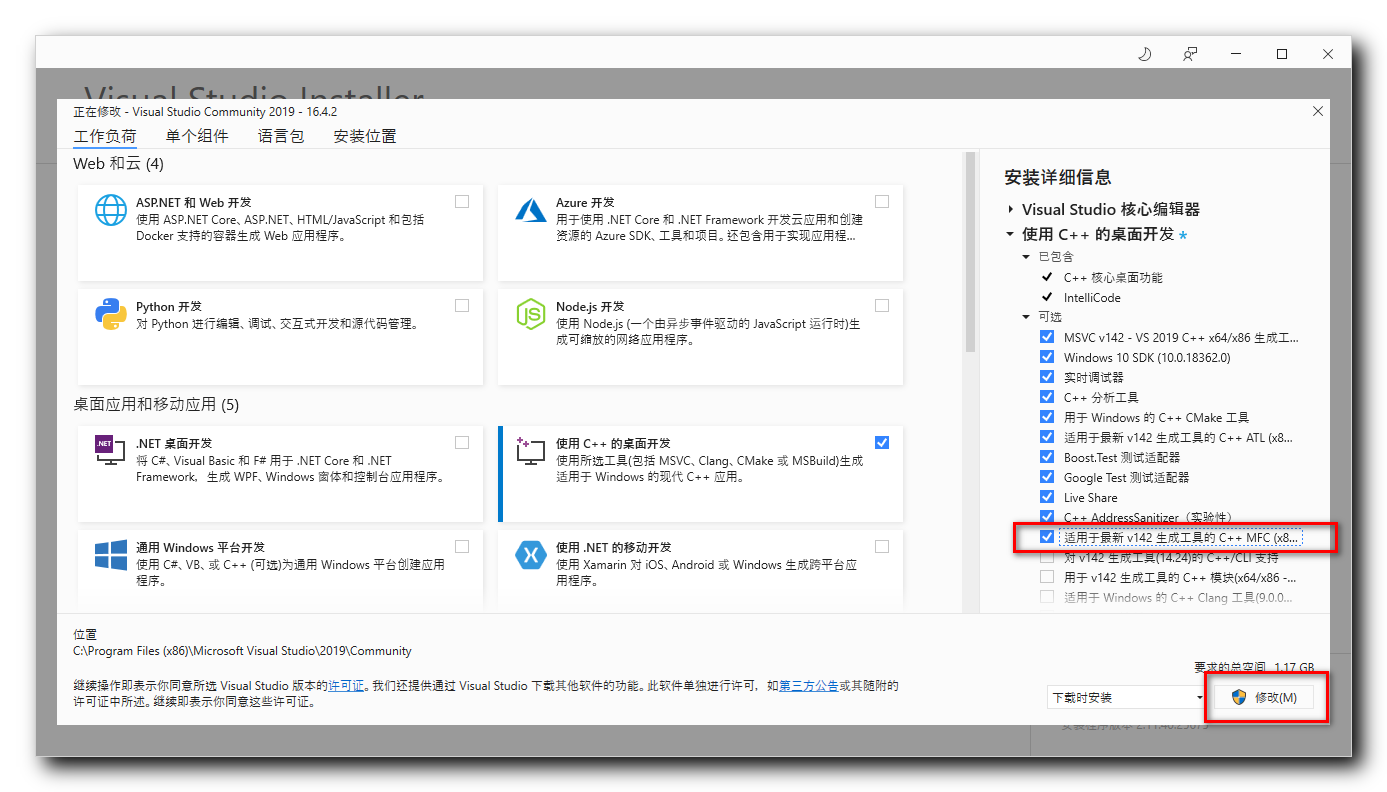Click the 桌面应用和移动应用 (5) heading
Screen dimensions: 1387x792
click(156, 404)
